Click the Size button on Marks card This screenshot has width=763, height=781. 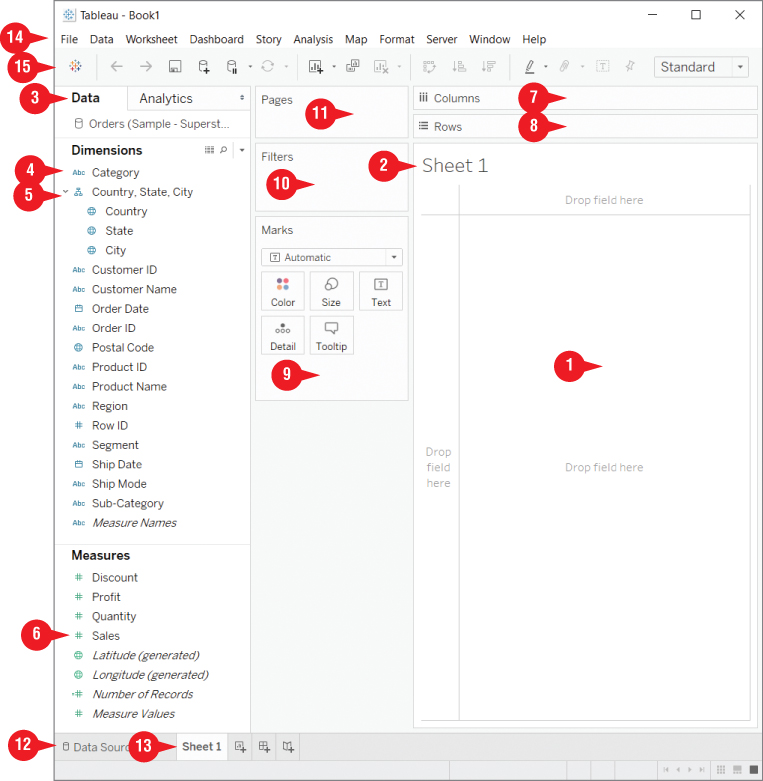point(331,291)
